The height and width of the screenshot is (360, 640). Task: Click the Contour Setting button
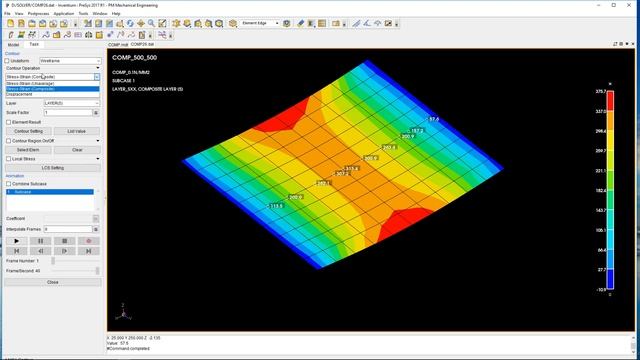29,131
